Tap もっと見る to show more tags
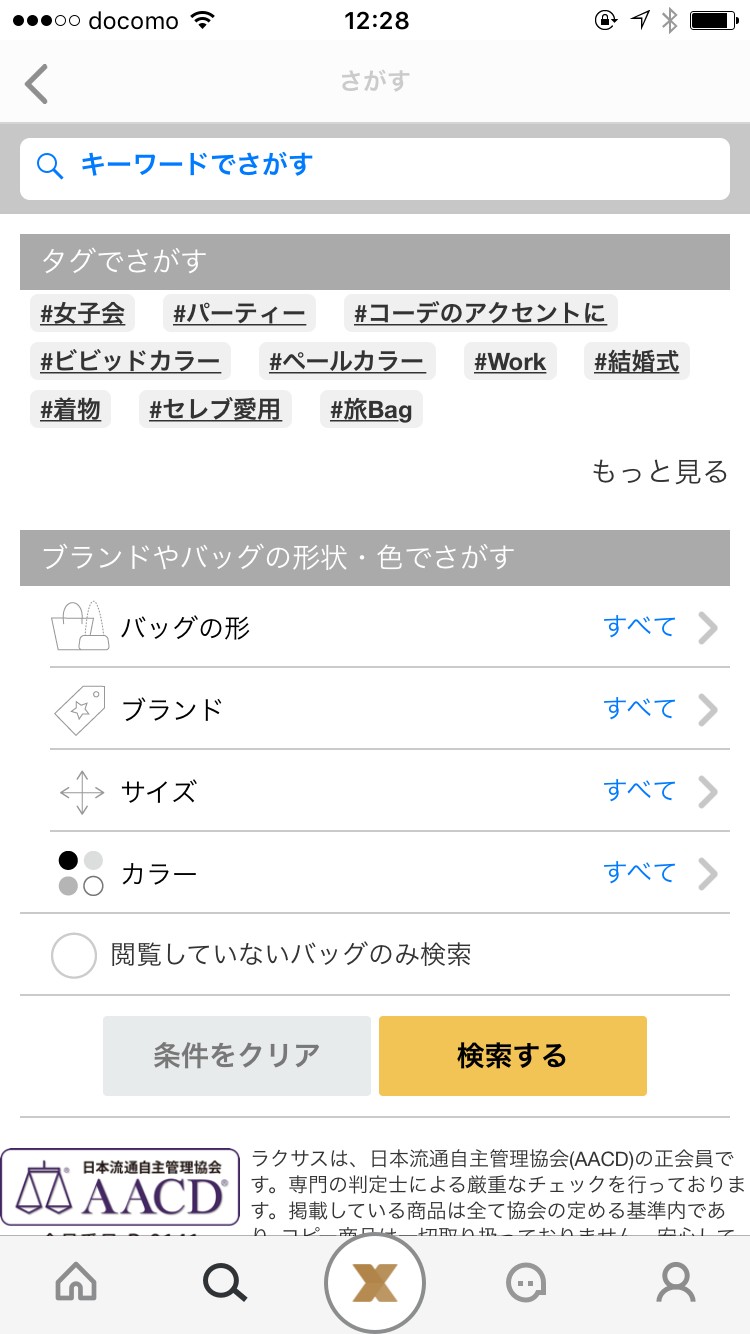This screenshot has width=750, height=1334. (660, 472)
